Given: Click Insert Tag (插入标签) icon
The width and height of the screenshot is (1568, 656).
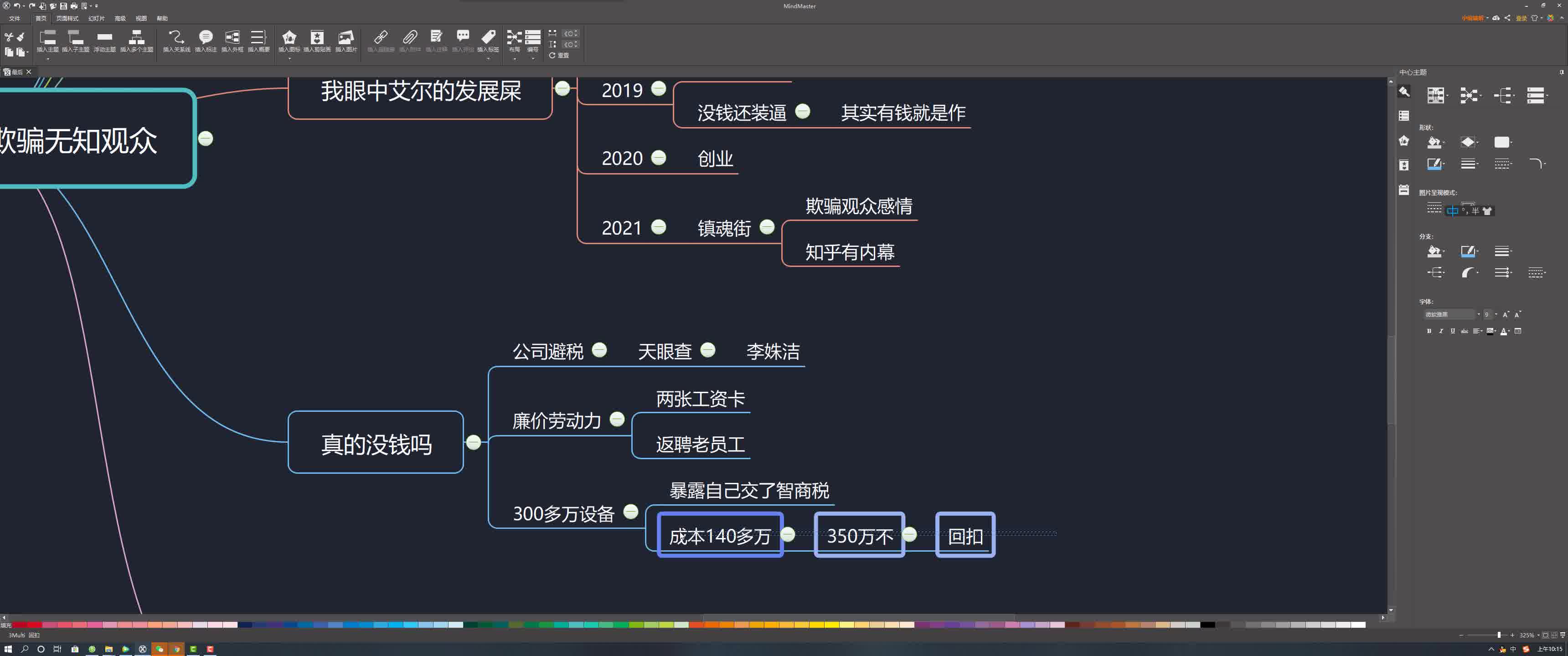Looking at the screenshot, I should (x=488, y=41).
